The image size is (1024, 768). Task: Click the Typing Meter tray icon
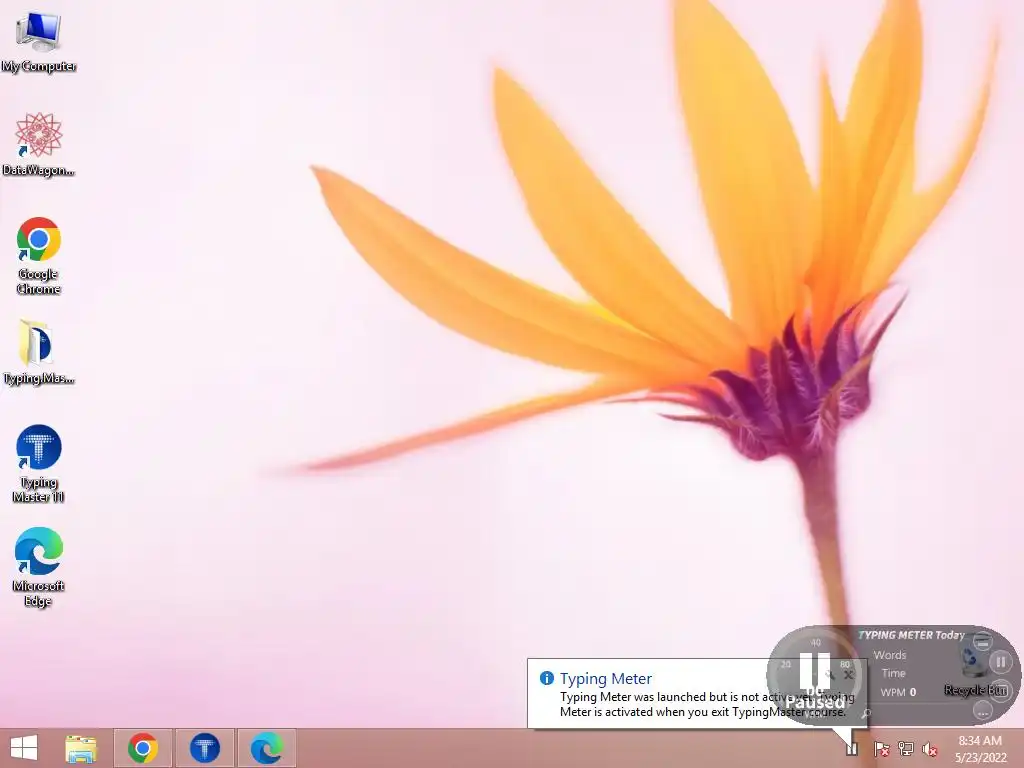coord(852,748)
